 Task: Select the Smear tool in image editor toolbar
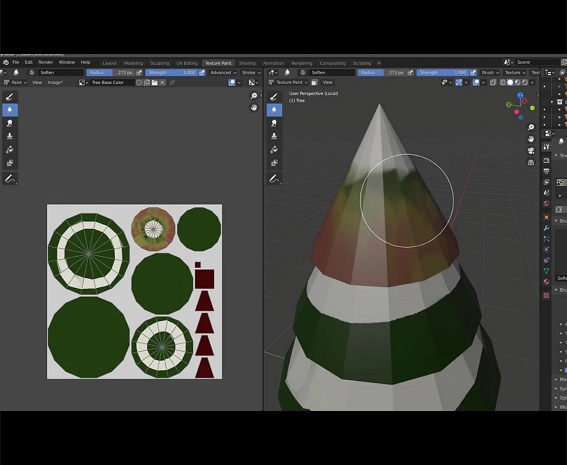tap(10, 123)
